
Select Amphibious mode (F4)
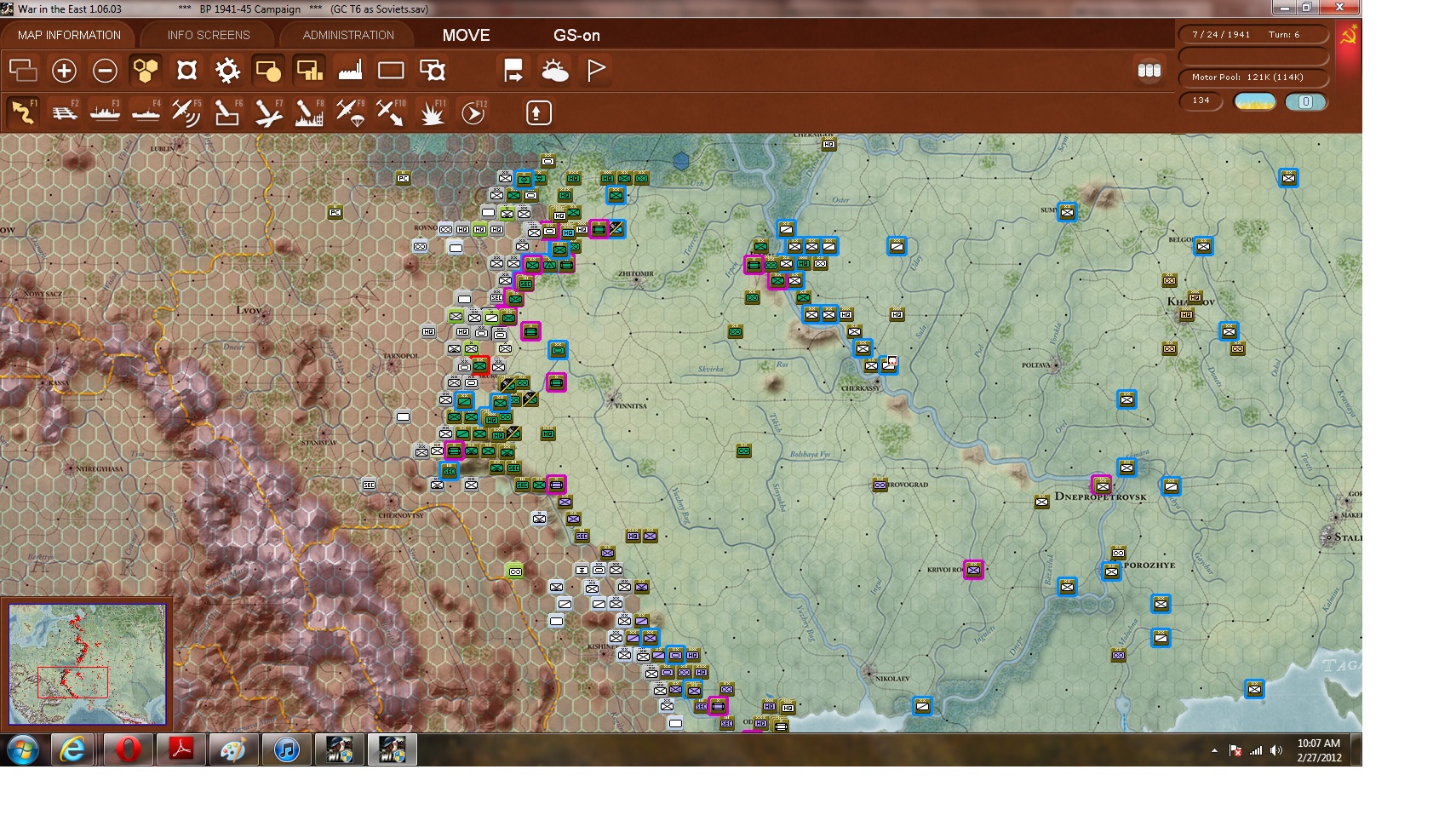pos(146,112)
